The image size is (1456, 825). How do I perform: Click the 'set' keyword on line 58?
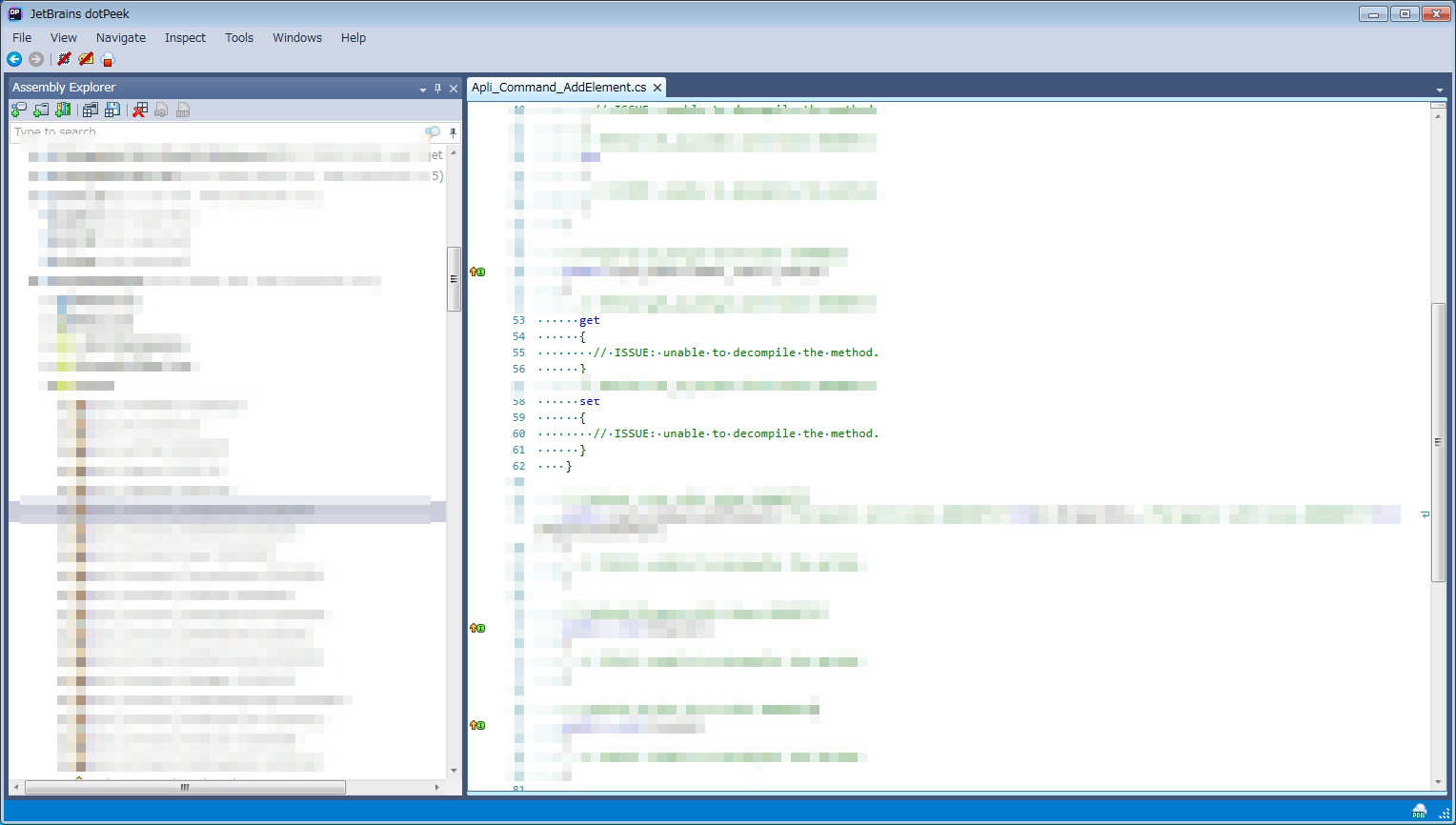[x=590, y=401]
